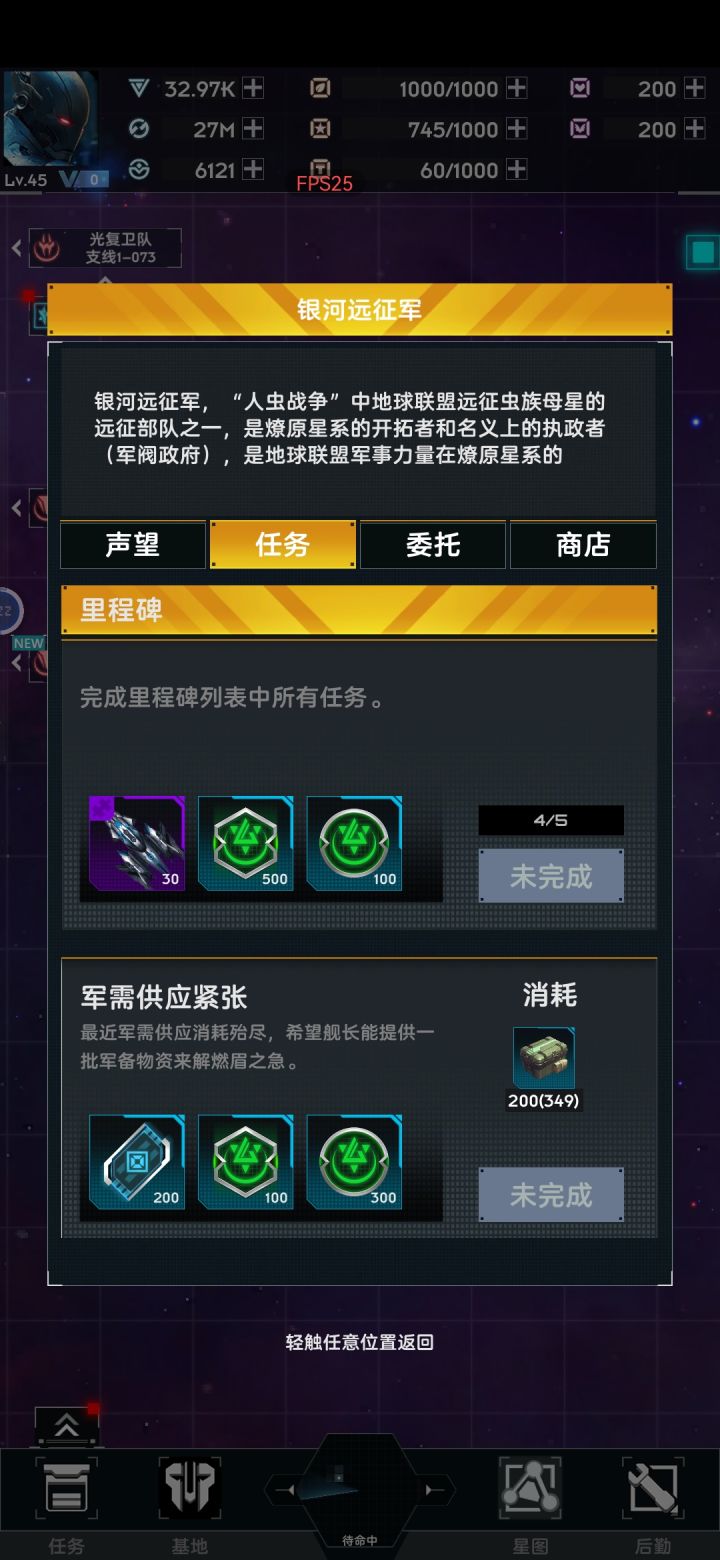Expand the panel with double up chevron
720x1560 pixels.
click(66, 1425)
